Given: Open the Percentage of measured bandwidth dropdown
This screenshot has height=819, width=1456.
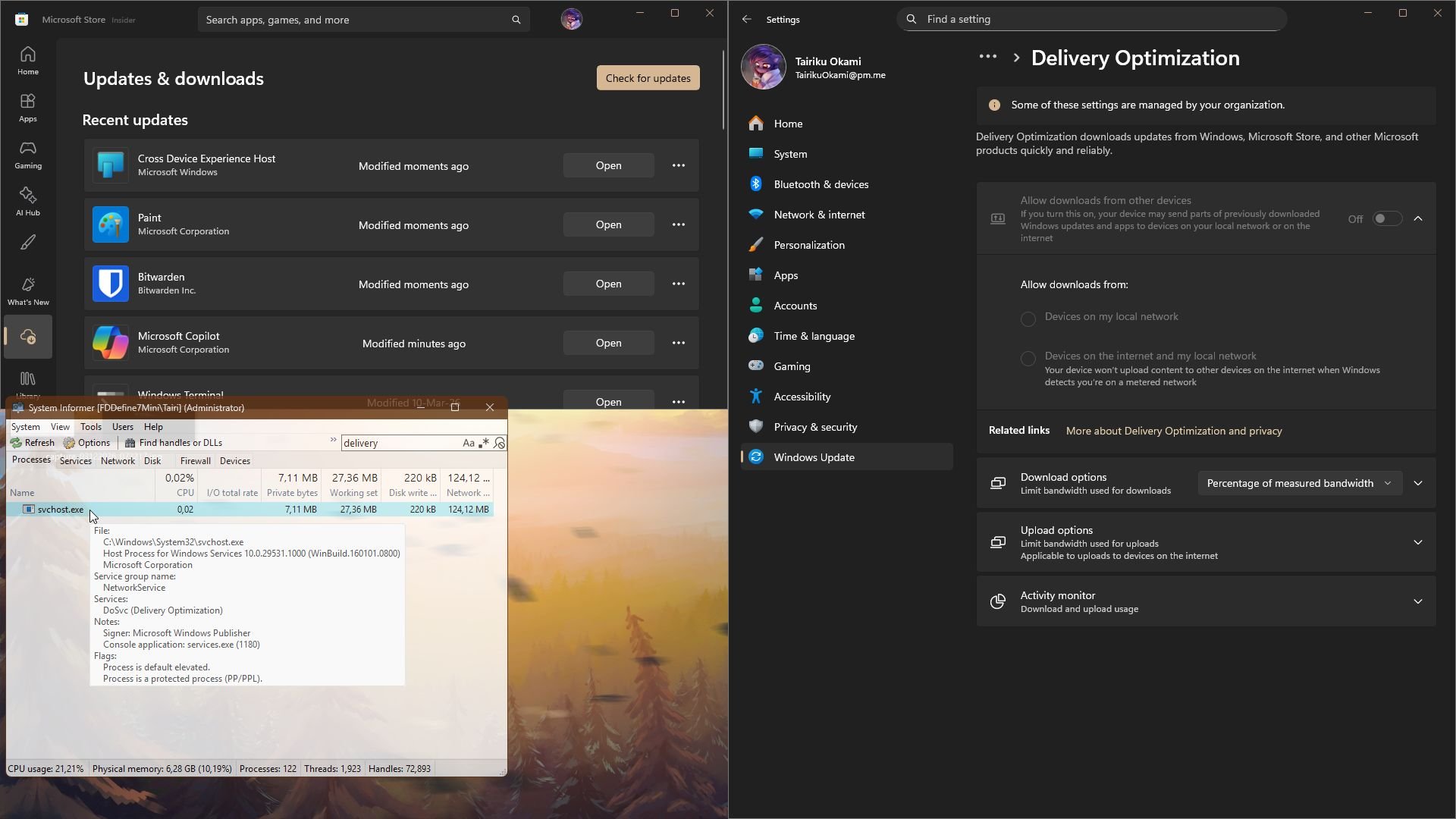Looking at the screenshot, I should (x=1300, y=483).
